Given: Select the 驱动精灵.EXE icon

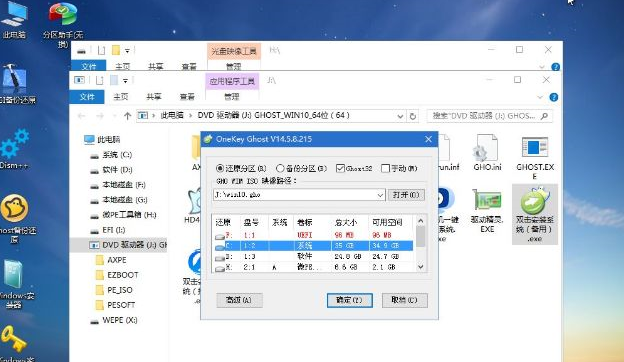Looking at the screenshot, I should coord(487,210).
